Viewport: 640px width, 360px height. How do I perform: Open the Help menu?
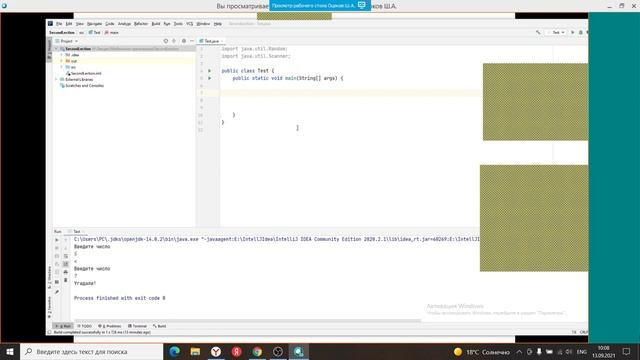218,24
